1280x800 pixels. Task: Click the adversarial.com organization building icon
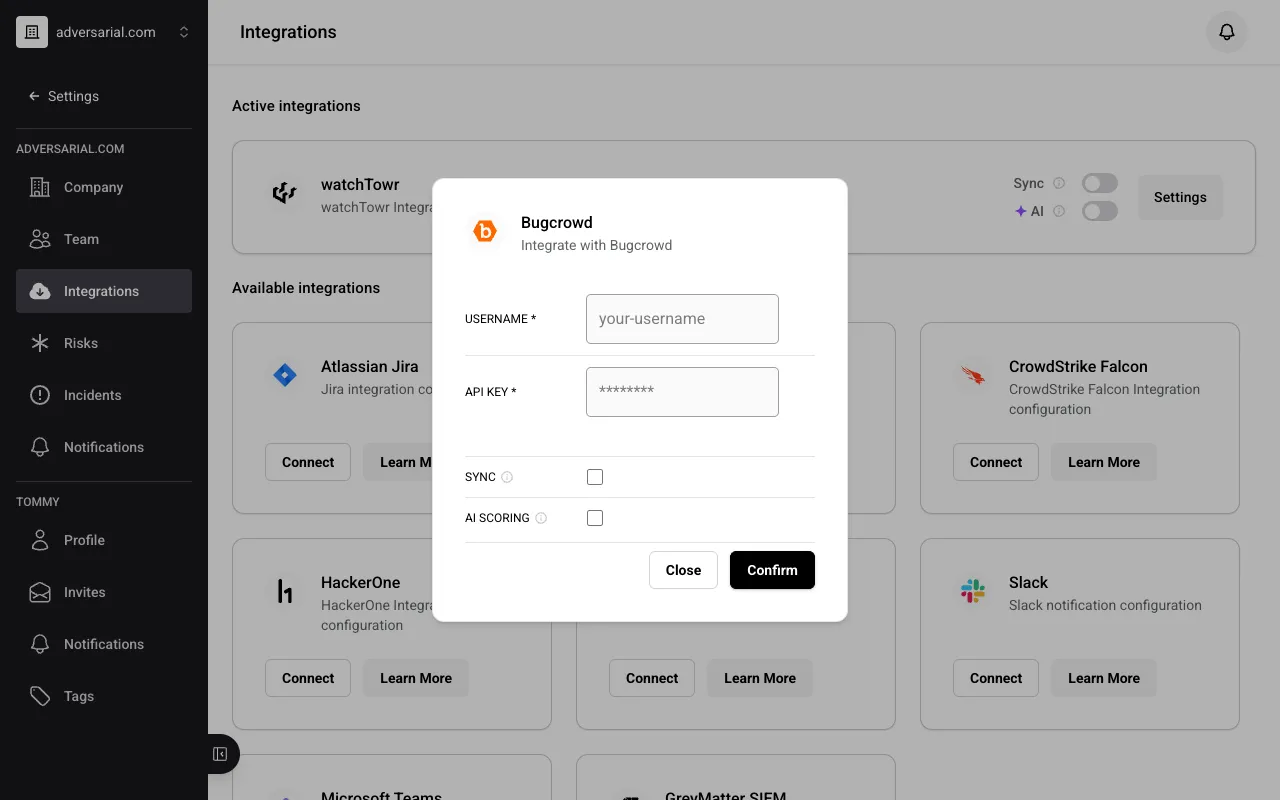(x=32, y=32)
